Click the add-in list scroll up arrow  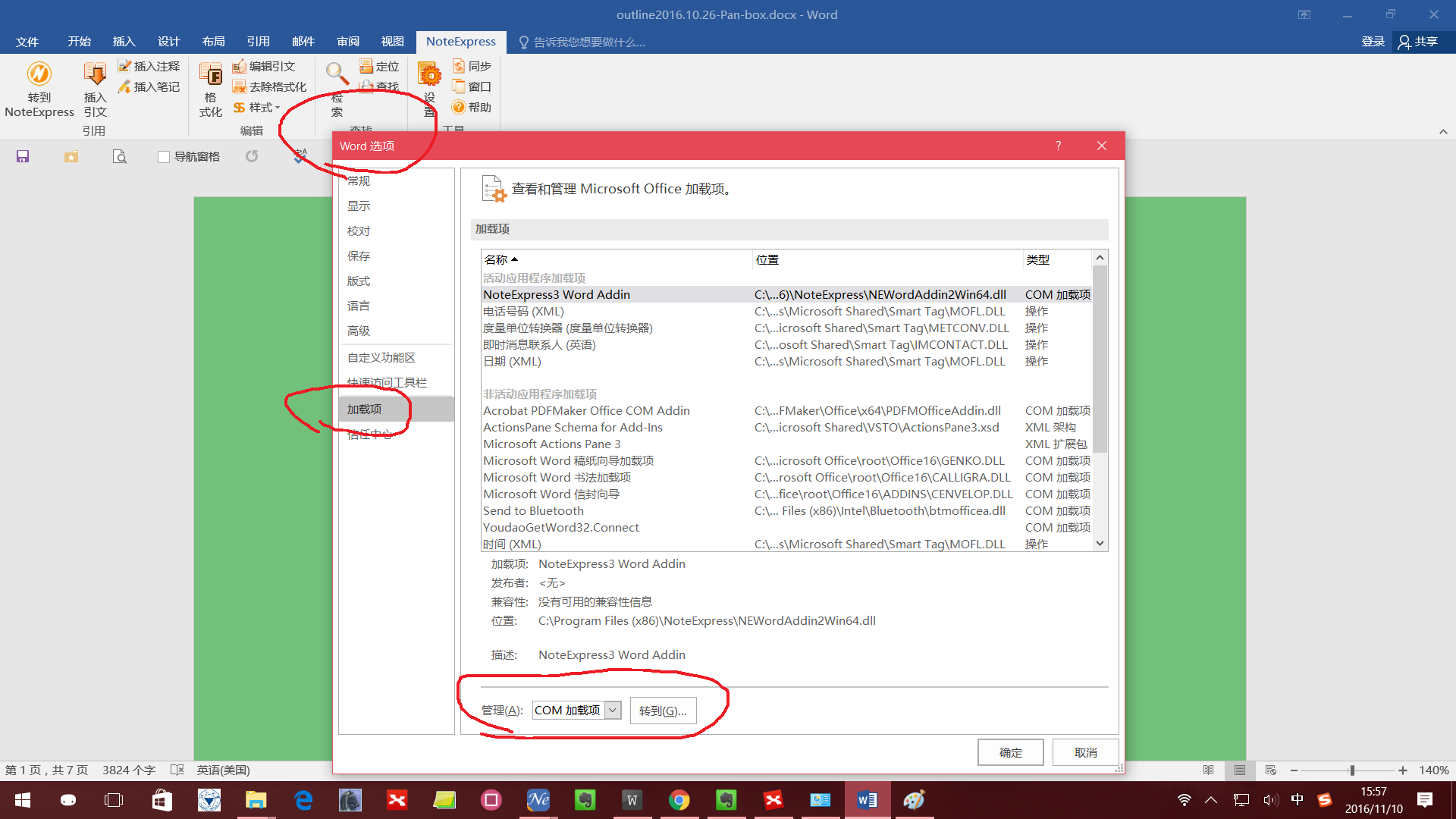point(1100,258)
